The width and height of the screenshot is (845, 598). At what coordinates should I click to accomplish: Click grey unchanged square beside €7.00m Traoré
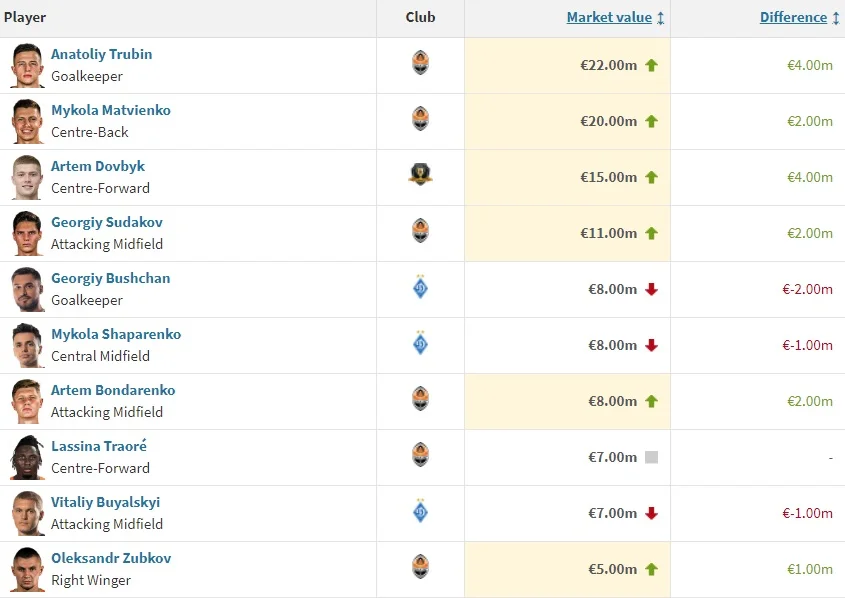click(652, 457)
